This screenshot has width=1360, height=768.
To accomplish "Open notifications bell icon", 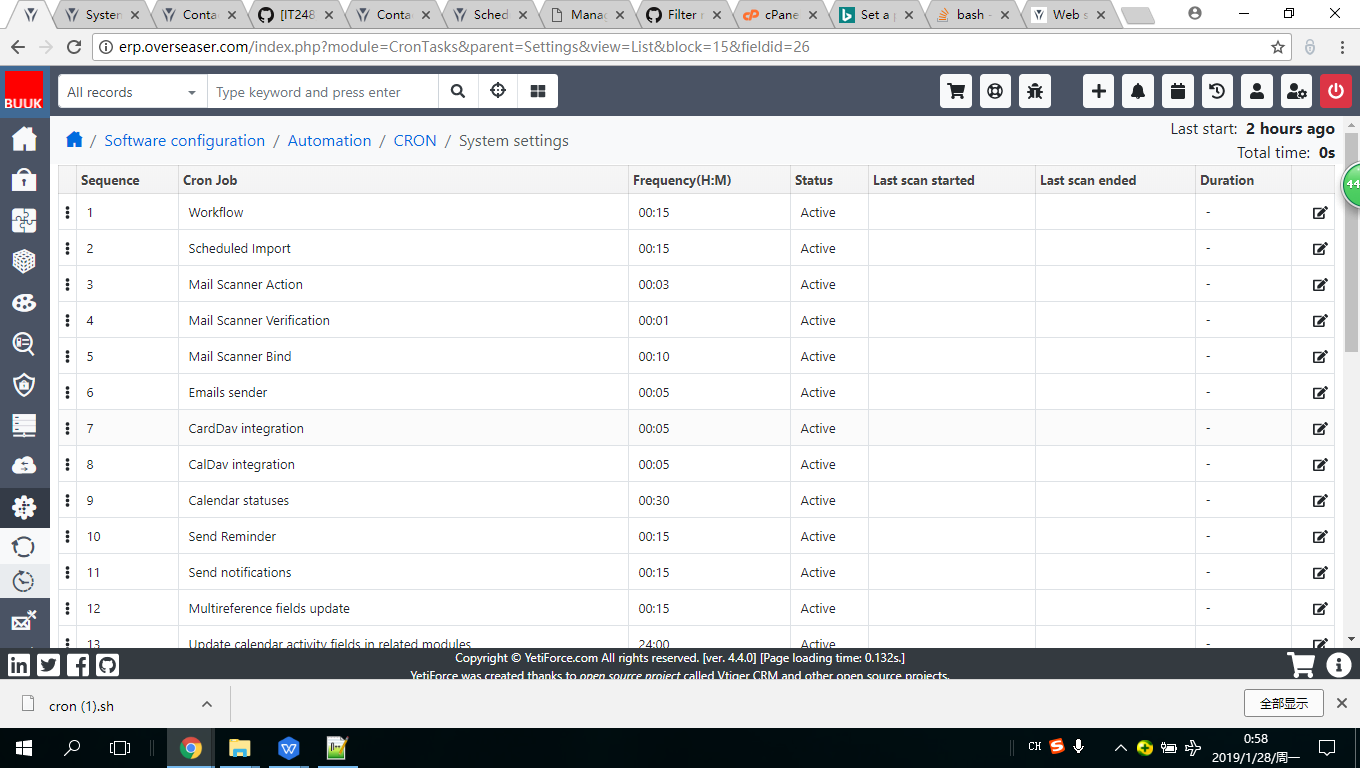I will 1138,91.
